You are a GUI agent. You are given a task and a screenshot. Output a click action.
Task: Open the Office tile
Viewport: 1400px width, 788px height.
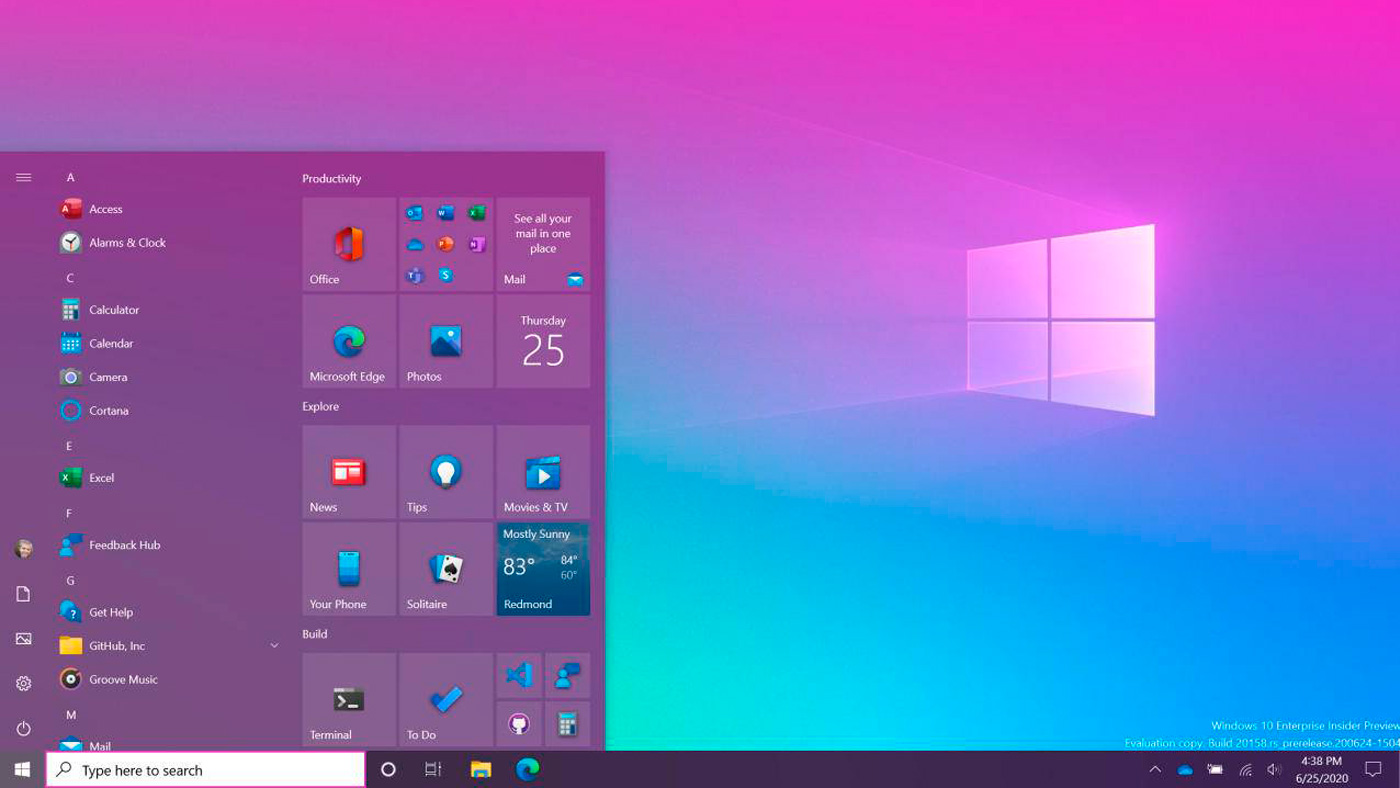(x=349, y=244)
